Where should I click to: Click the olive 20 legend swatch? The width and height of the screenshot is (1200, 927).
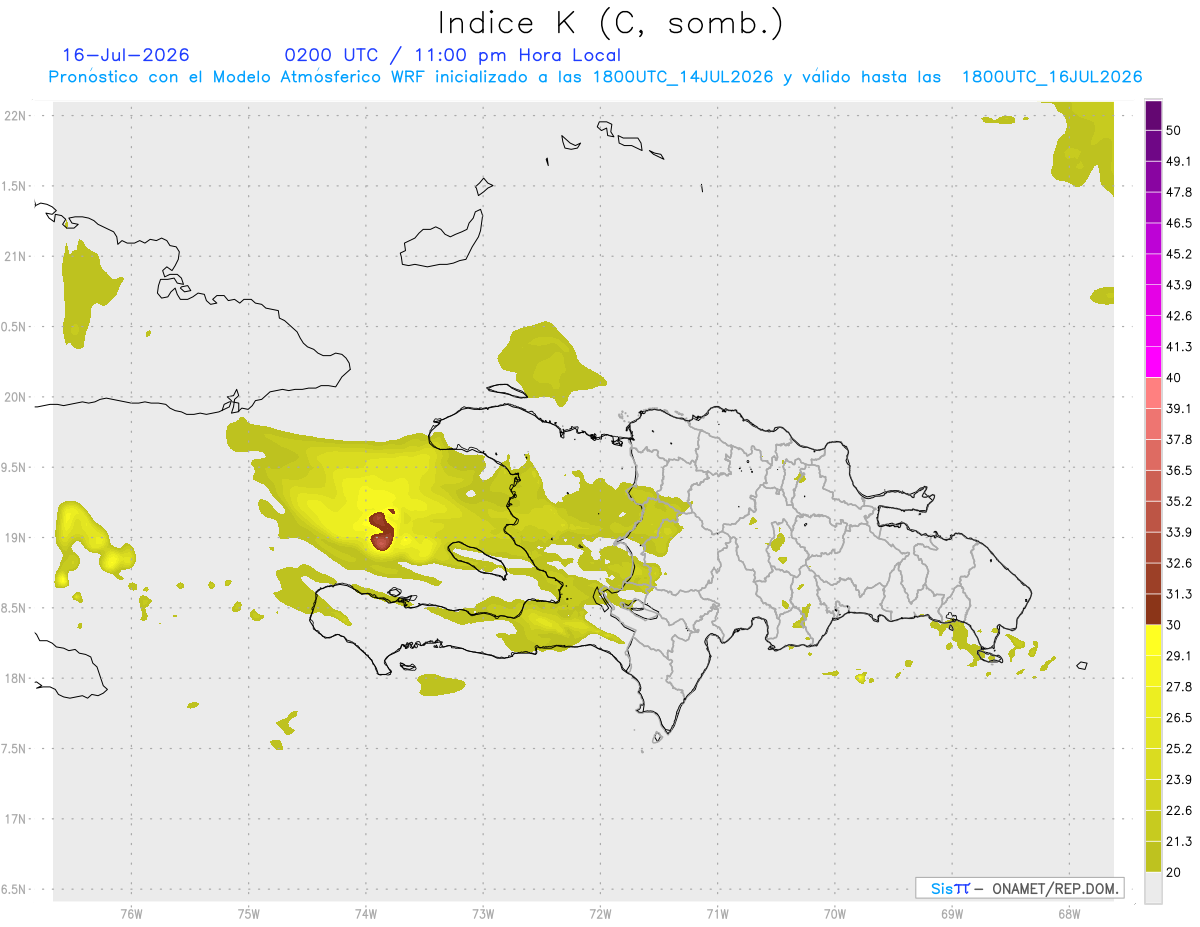[1154, 856]
